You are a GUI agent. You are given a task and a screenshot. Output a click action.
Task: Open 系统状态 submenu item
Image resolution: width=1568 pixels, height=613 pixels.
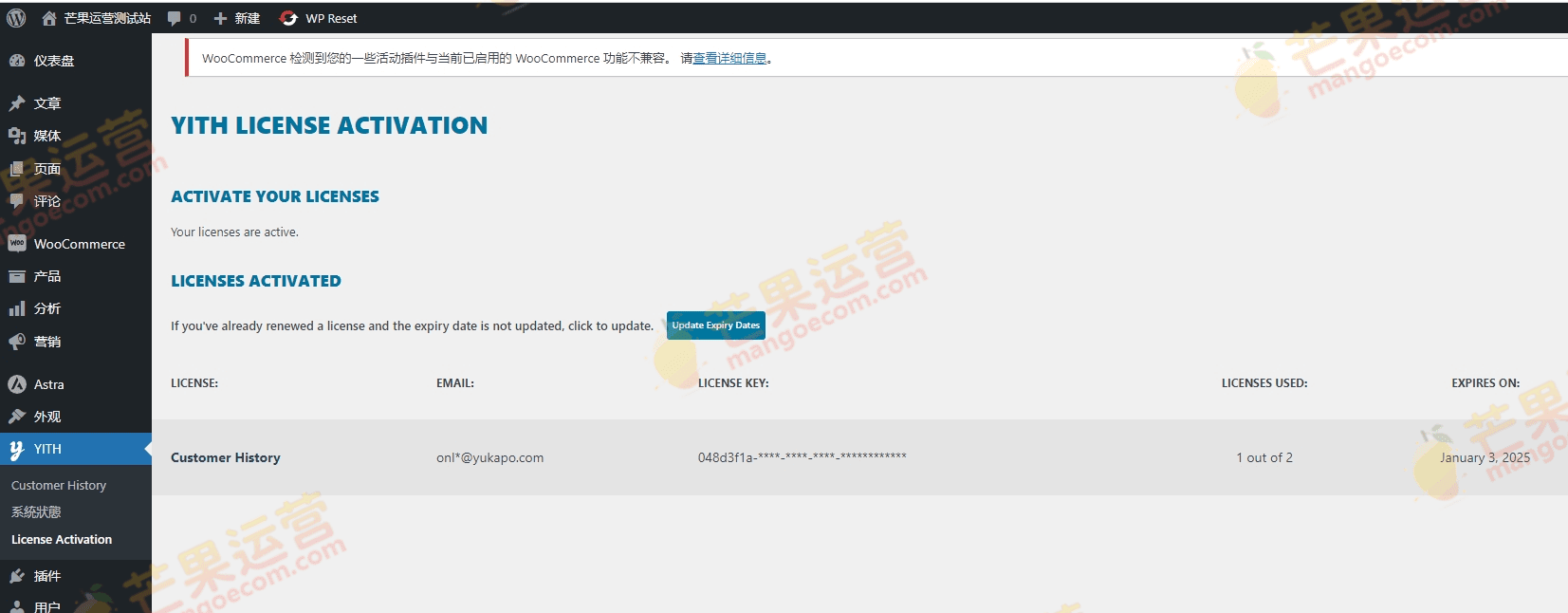tap(36, 512)
